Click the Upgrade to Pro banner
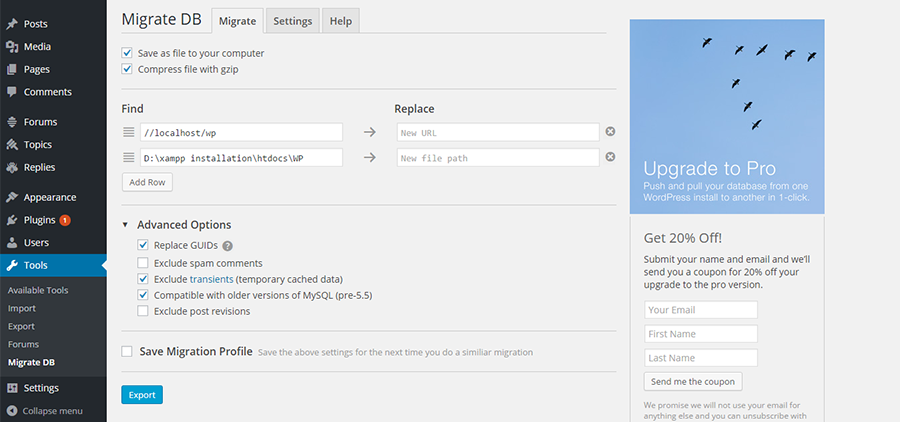Screen dimensions: 900x422 click(x=727, y=117)
